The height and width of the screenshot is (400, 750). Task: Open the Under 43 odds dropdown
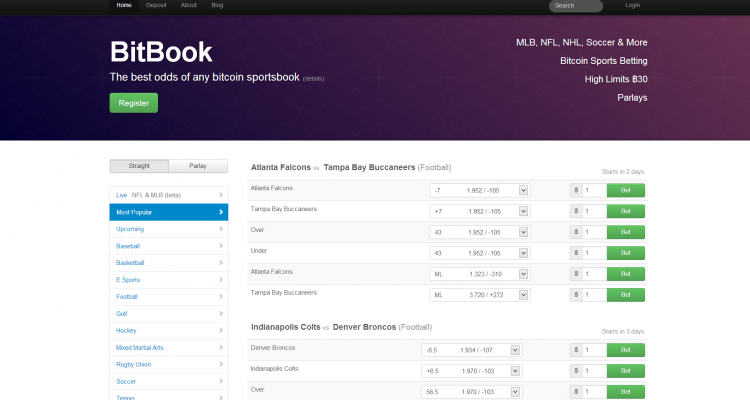click(x=480, y=253)
